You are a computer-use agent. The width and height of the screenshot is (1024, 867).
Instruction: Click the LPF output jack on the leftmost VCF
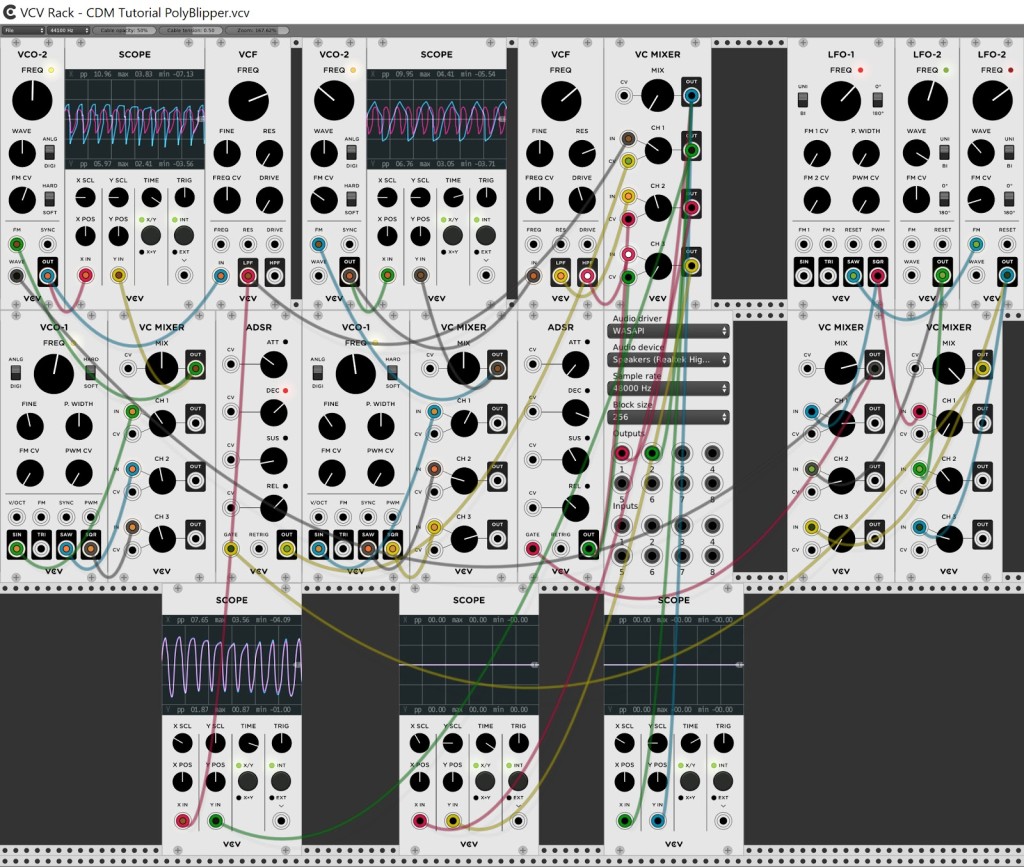247,273
